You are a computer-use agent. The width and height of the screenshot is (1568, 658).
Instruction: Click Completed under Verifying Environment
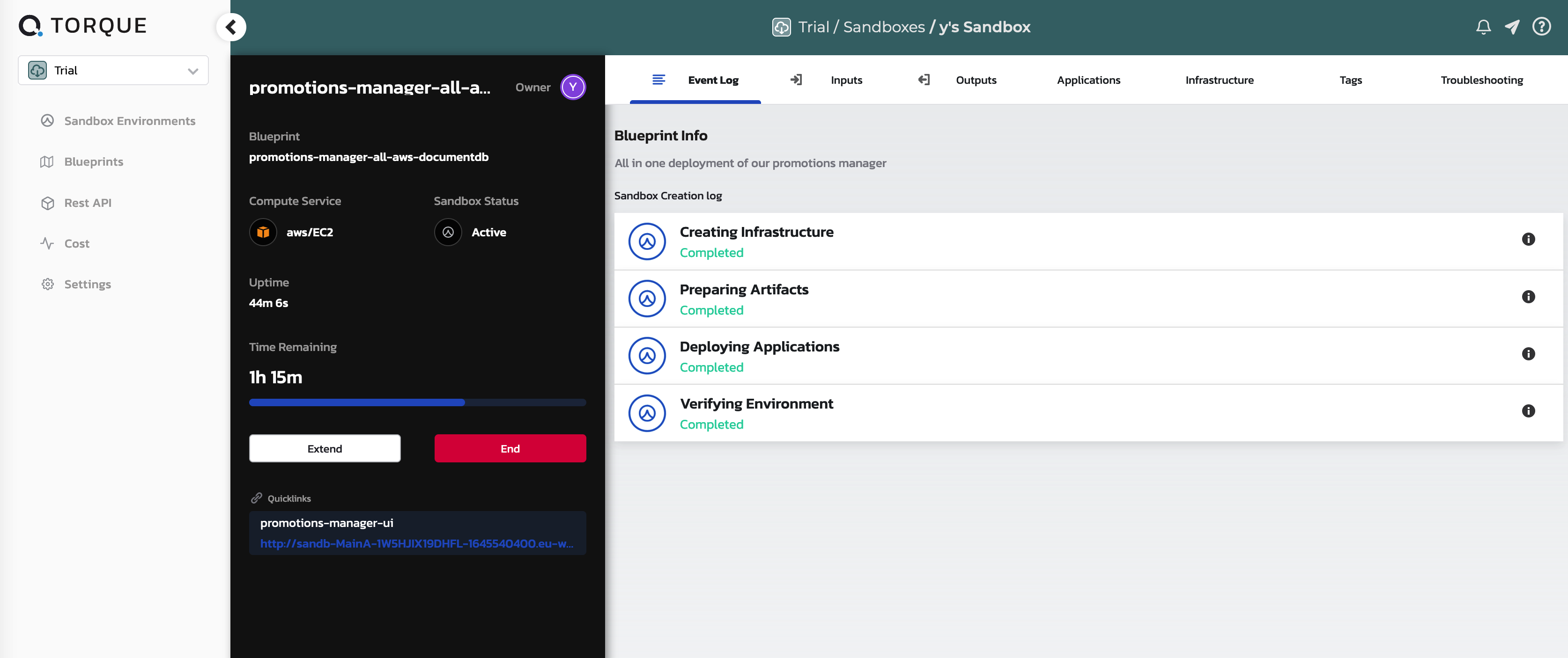[x=711, y=424]
